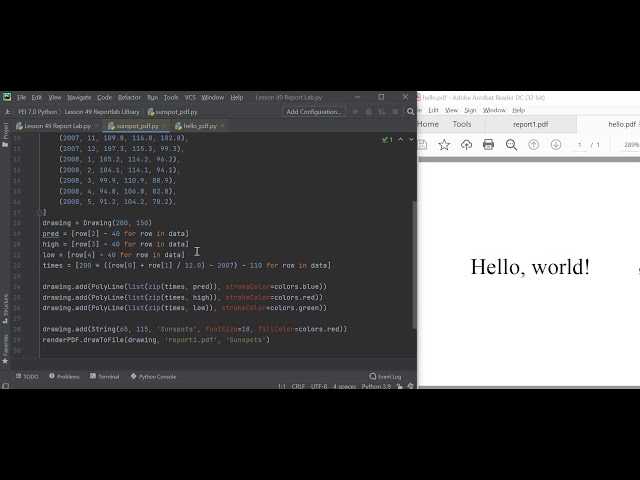Click the Run with Coverage icon
Image resolution: width=640 pixels, height=480 pixels.
(382, 112)
